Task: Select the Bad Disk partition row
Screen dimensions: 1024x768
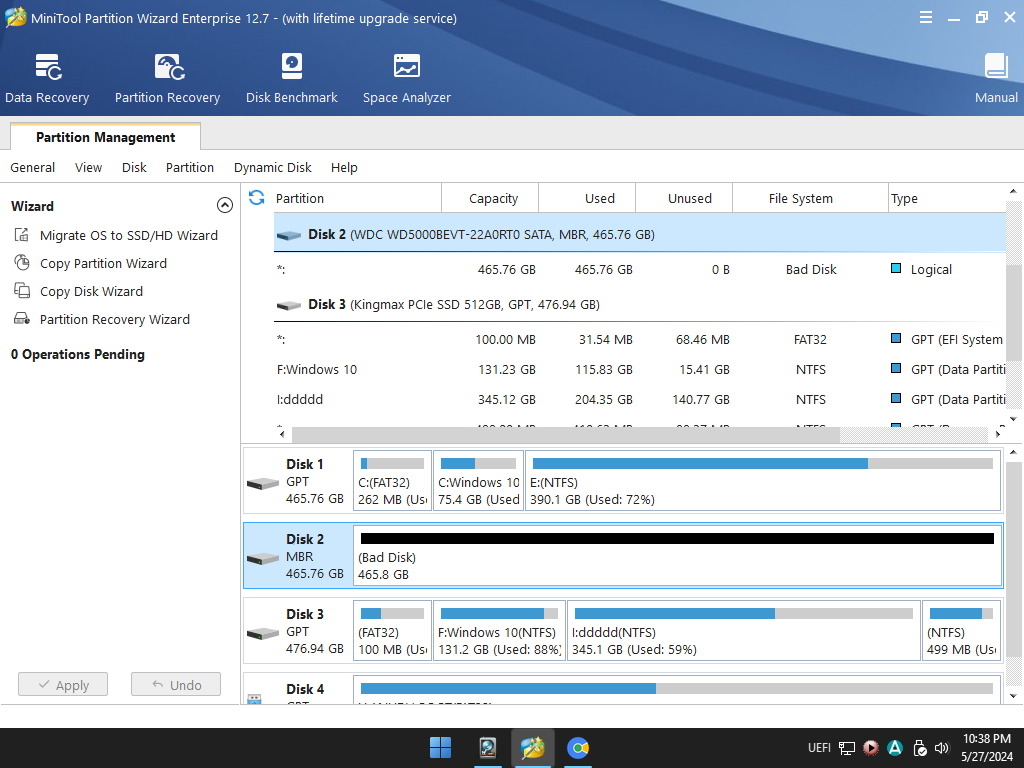Action: 639,269
